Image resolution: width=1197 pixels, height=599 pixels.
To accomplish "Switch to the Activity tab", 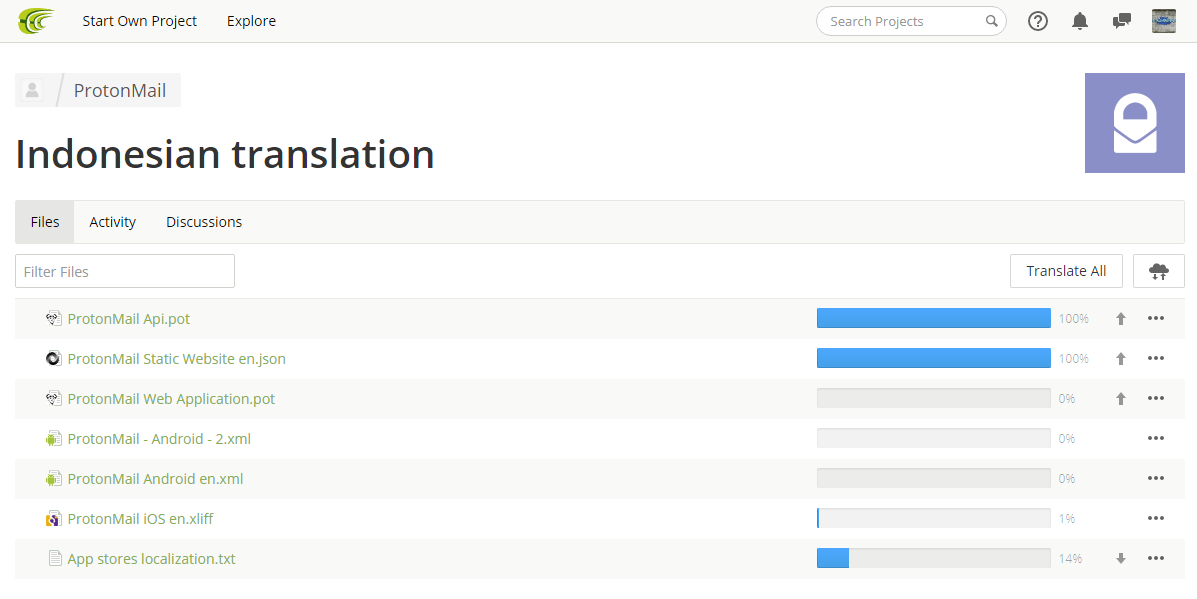I will click(x=113, y=222).
